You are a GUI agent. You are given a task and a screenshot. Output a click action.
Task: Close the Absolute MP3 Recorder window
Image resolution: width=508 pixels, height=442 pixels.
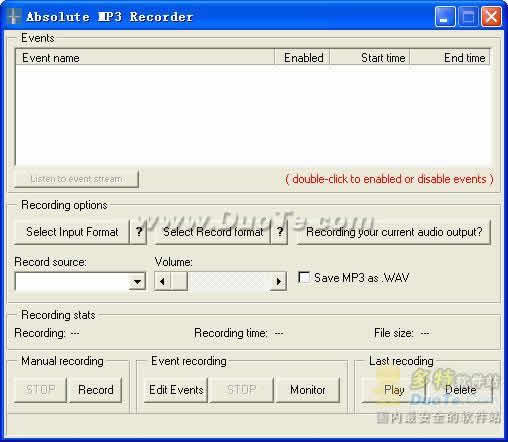click(491, 16)
